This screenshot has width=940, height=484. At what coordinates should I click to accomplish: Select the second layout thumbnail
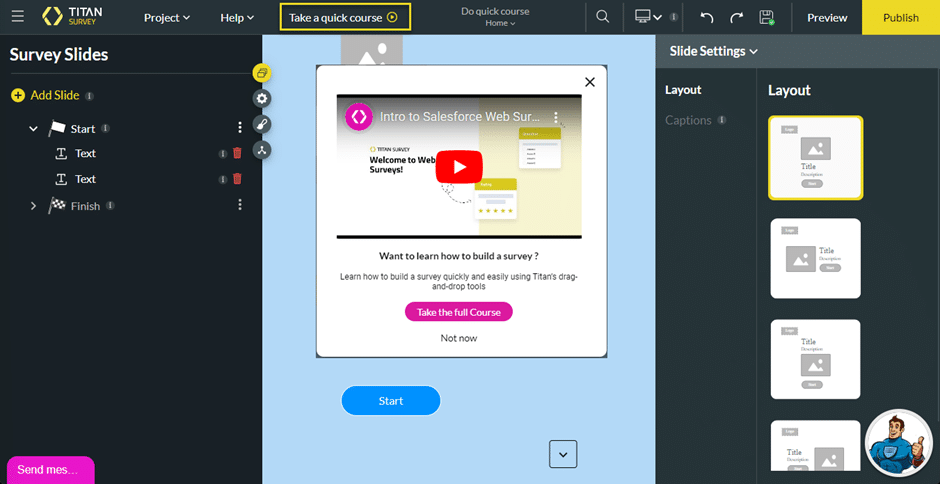coord(815,258)
